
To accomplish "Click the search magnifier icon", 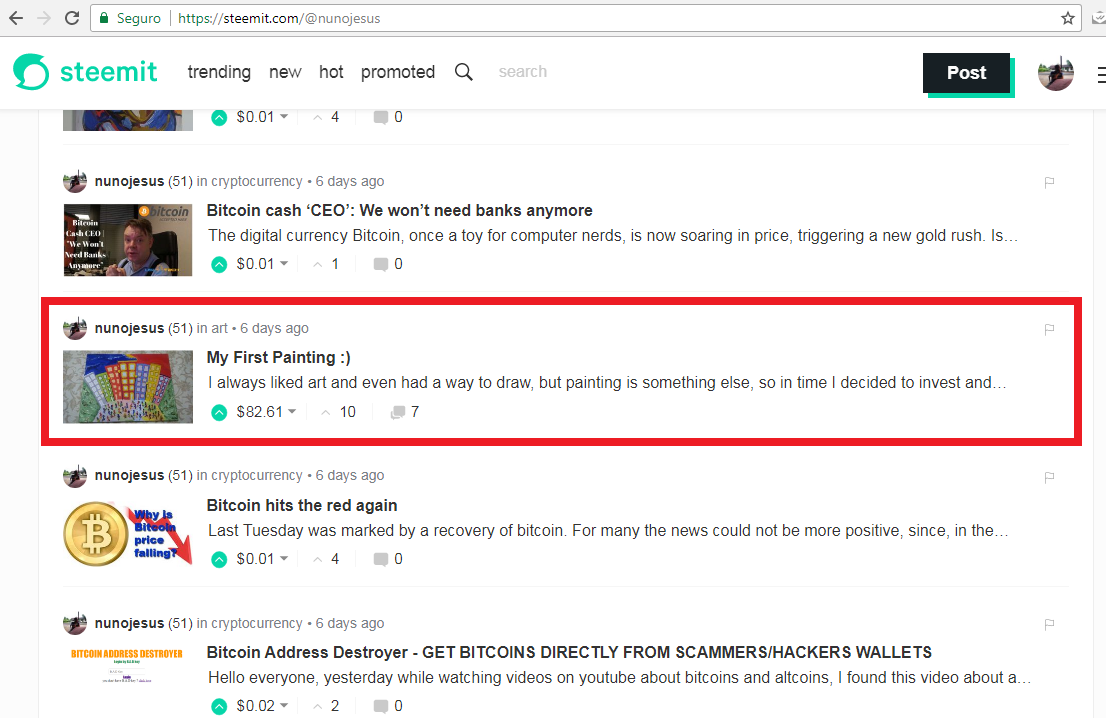I will (463, 72).
